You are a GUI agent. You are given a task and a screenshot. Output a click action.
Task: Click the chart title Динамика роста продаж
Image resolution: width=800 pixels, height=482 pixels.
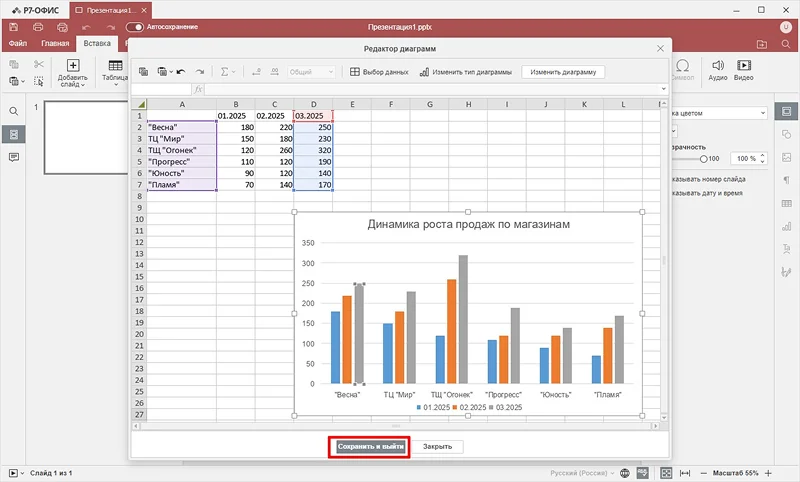click(468, 224)
